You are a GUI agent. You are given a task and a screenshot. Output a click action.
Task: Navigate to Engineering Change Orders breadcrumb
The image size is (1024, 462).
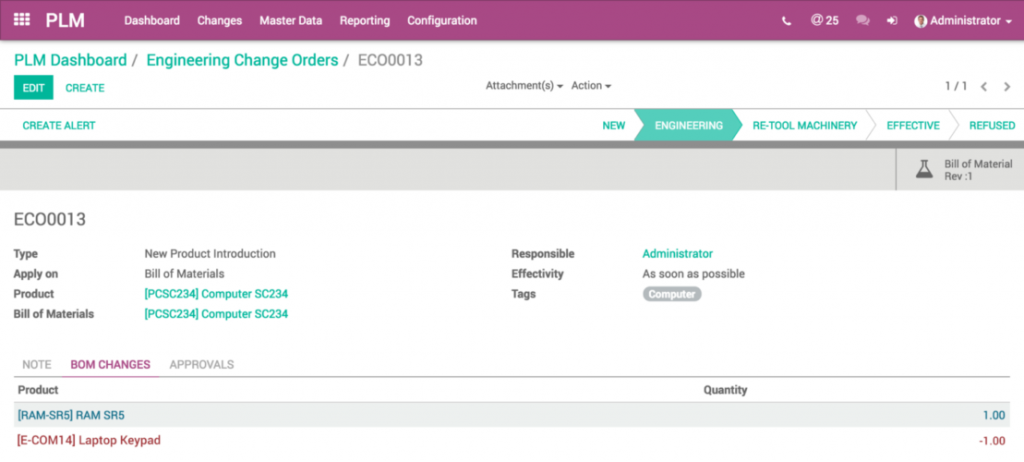242,60
